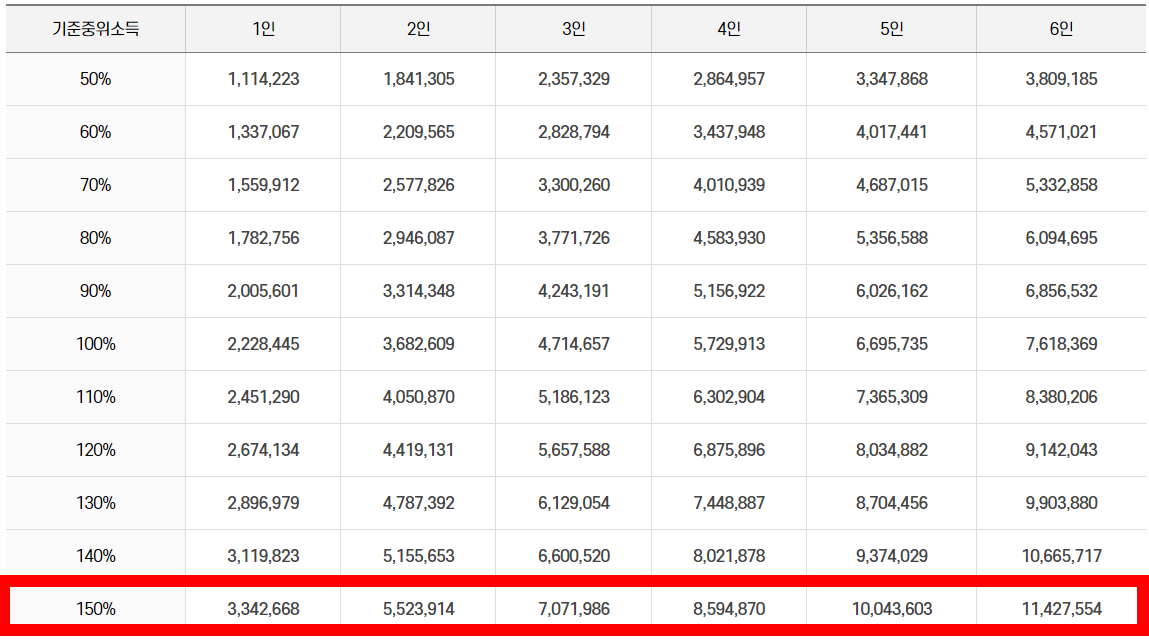
Task: Click cell value 4,687,015
Action: click(892, 185)
